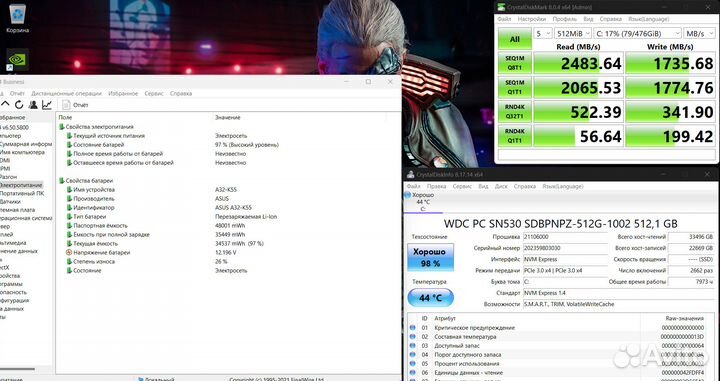
Task: Click the status dot beside Доступный запас
Action: [412, 346]
